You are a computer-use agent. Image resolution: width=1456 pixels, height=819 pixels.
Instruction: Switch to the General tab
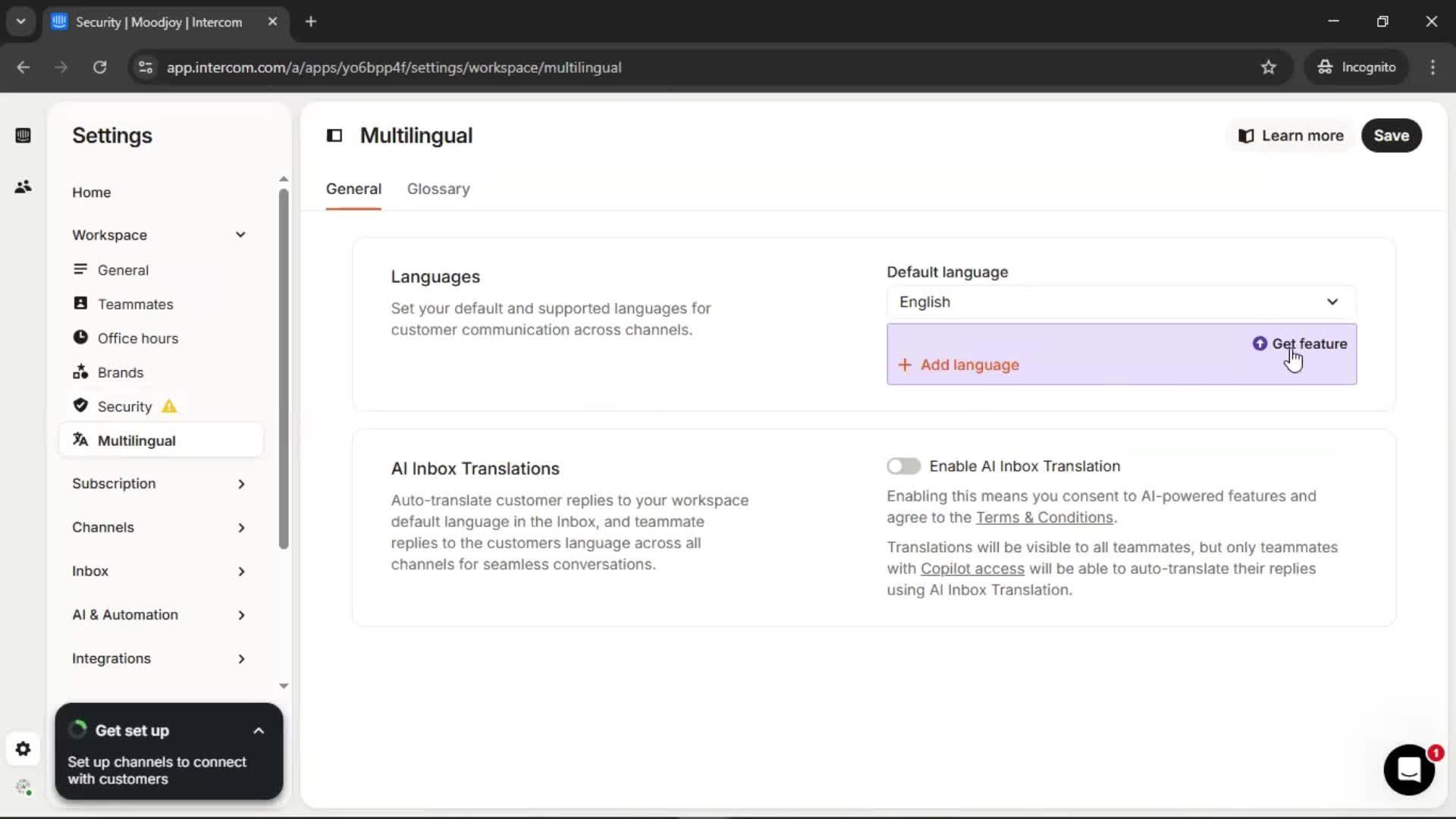click(353, 189)
